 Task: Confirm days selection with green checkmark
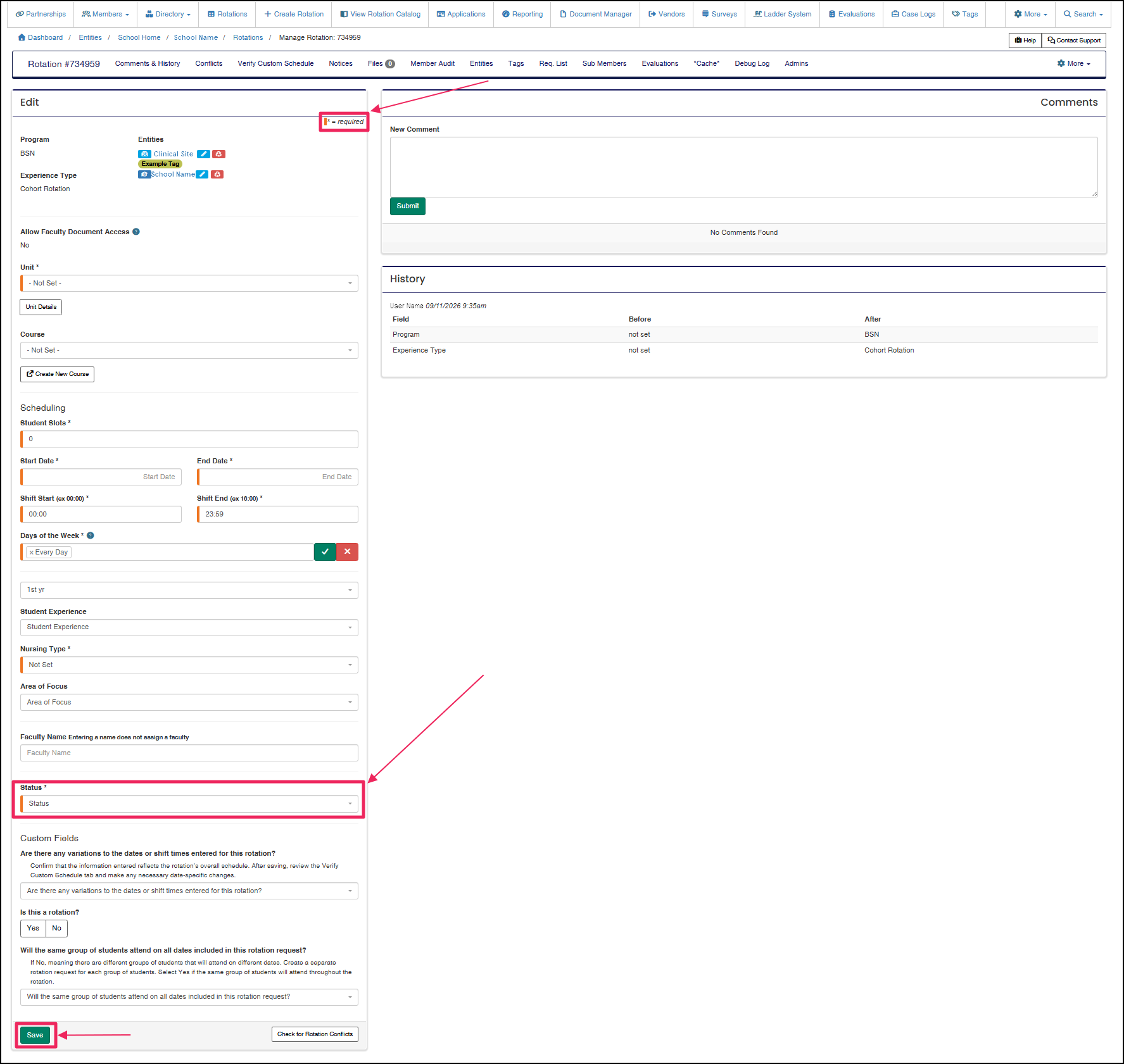[325, 552]
